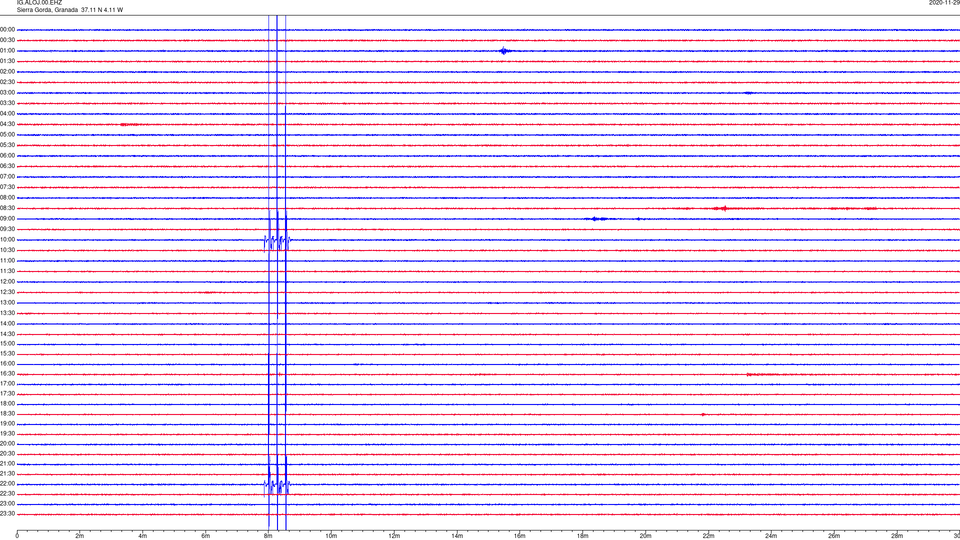Screen dimensions: 960x540
Task: Click the 20m tick on the time axis
Action: (x=645, y=536)
